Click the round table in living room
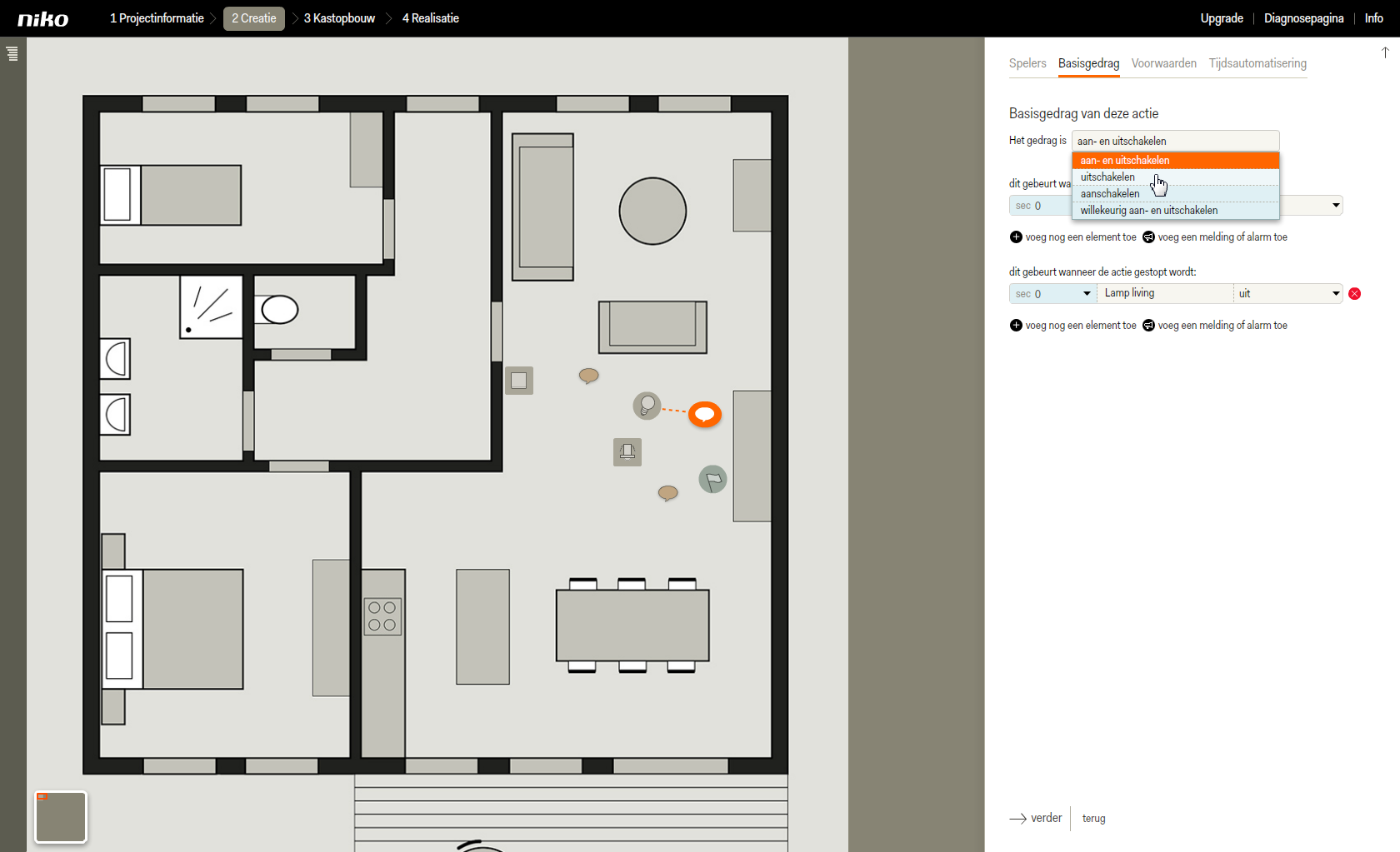 pos(652,212)
